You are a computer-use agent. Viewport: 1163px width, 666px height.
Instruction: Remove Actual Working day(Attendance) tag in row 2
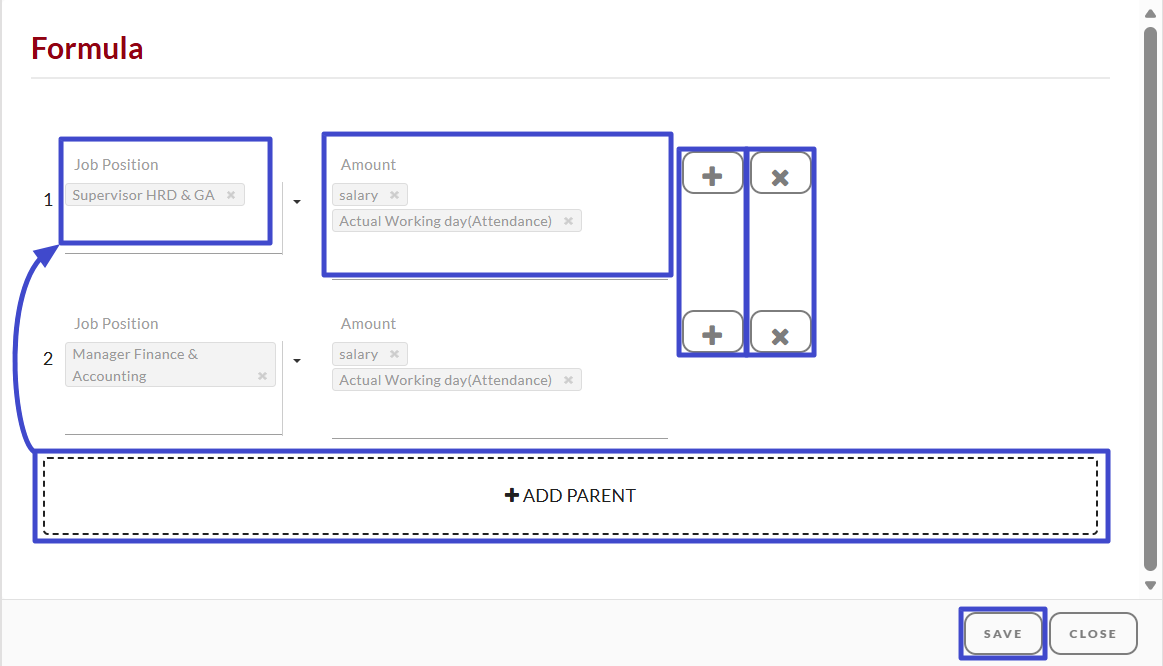click(568, 380)
